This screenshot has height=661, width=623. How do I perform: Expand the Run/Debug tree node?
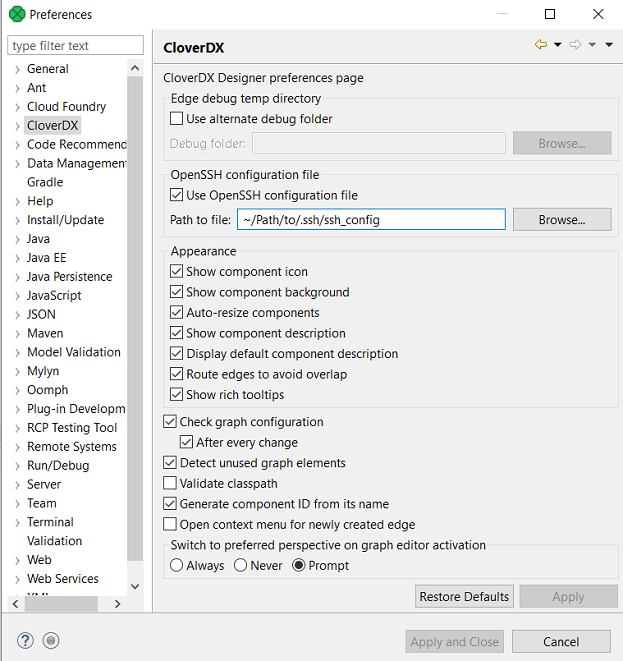17,466
